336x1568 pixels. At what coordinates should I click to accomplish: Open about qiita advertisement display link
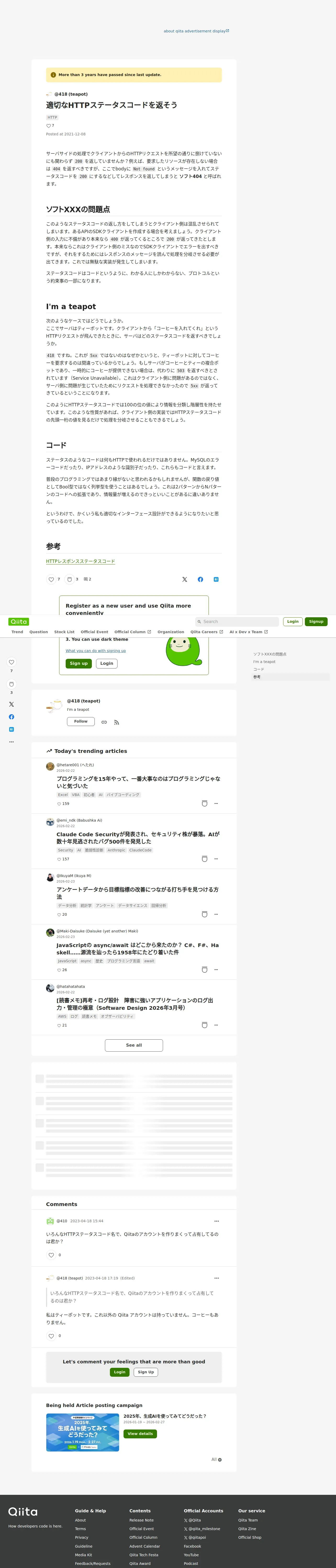196,31
